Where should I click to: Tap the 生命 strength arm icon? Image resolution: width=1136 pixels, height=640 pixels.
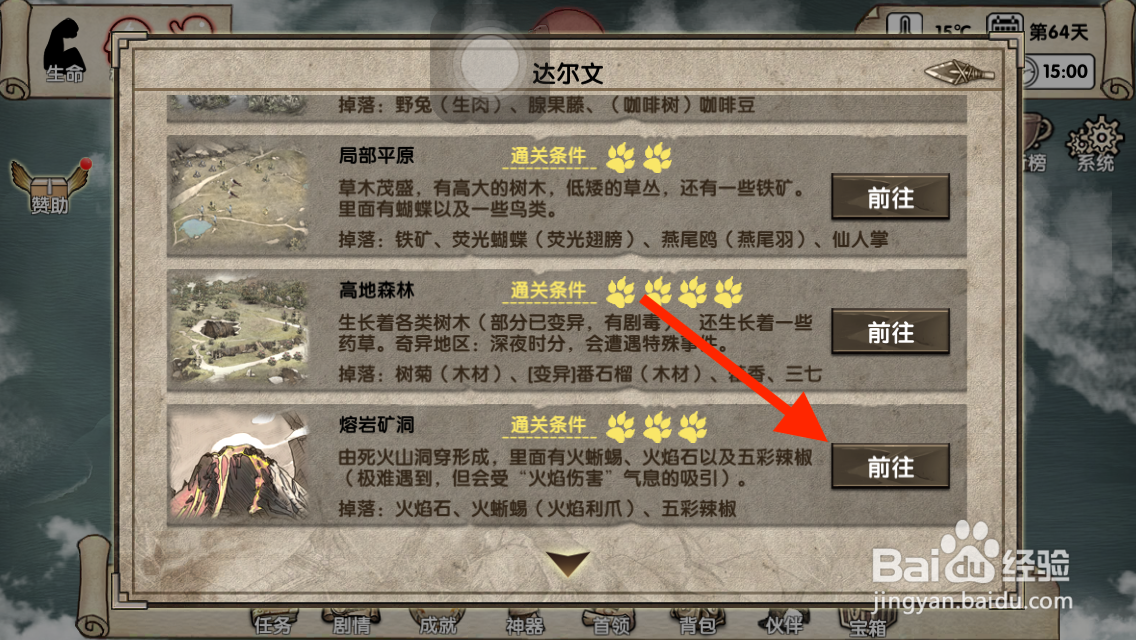pyautogui.click(x=64, y=51)
